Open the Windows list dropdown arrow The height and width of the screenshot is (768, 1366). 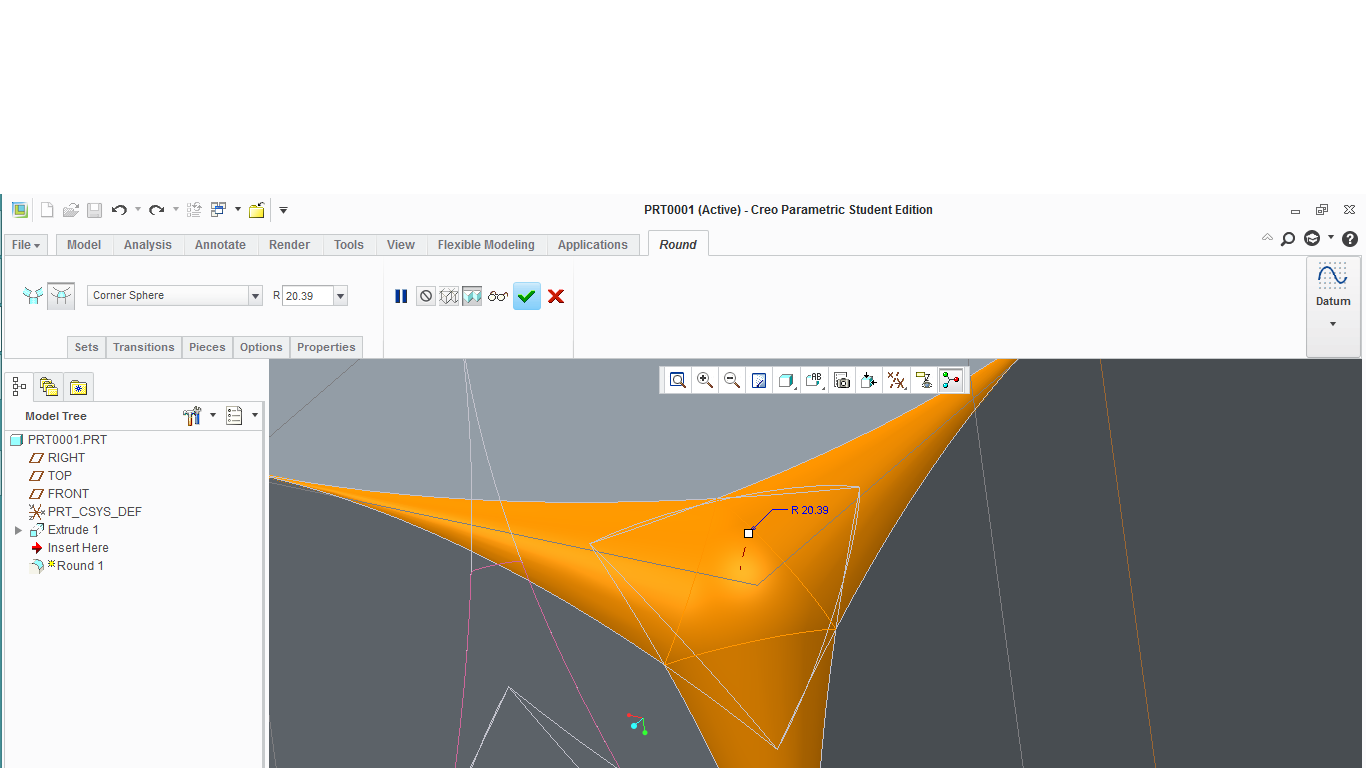pos(237,210)
